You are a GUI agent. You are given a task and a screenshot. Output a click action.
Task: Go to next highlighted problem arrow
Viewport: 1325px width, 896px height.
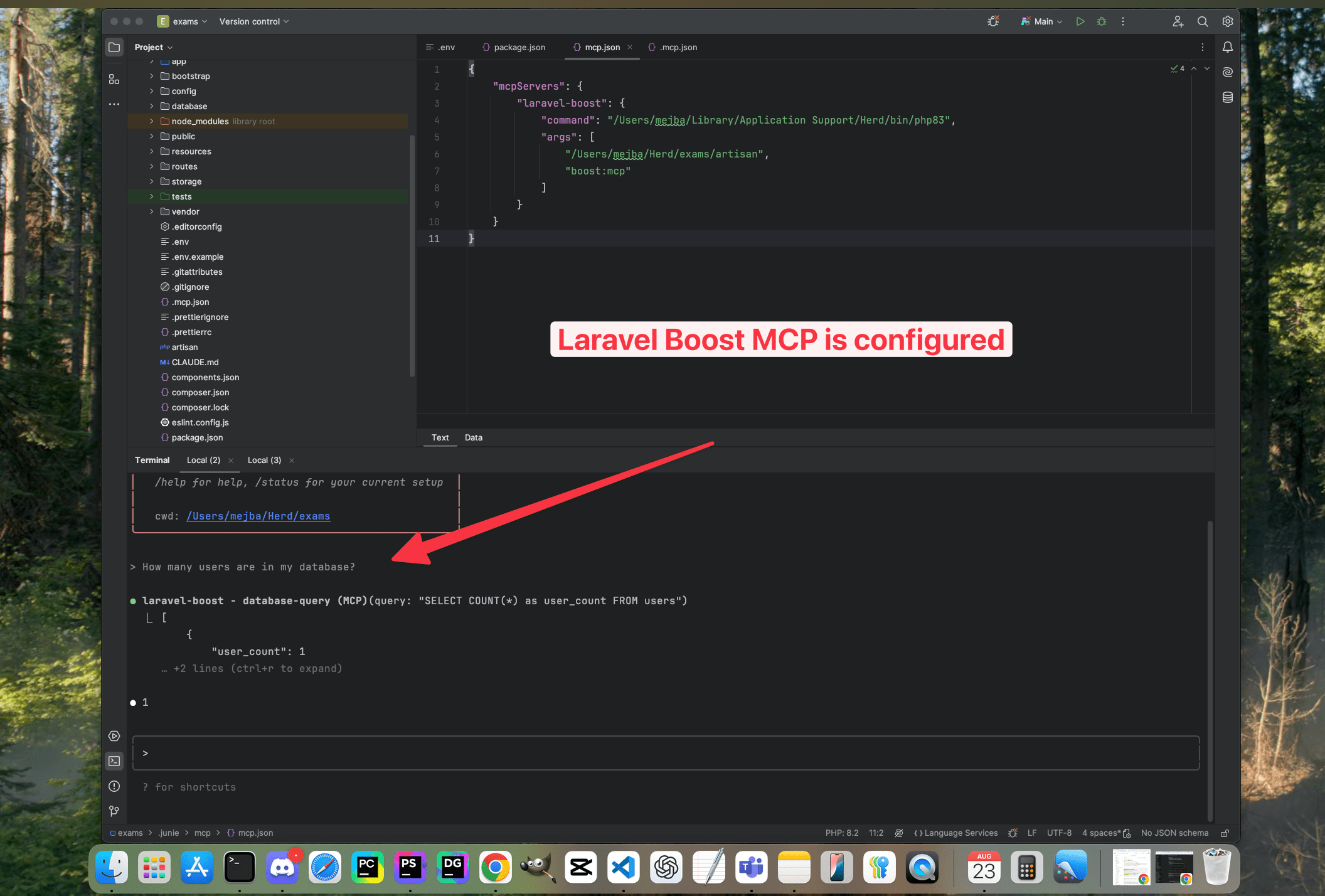pyautogui.click(x=1207, y=68)
